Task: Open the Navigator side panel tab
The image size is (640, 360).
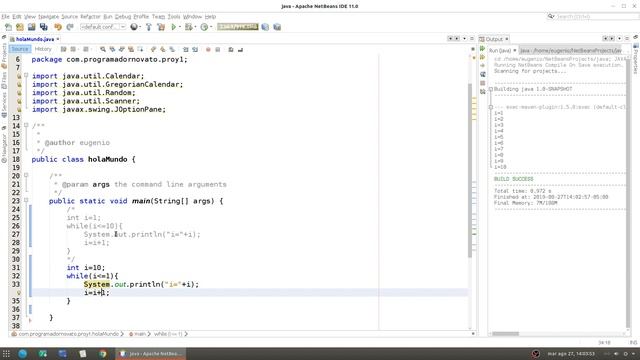Action: (4, 149)
